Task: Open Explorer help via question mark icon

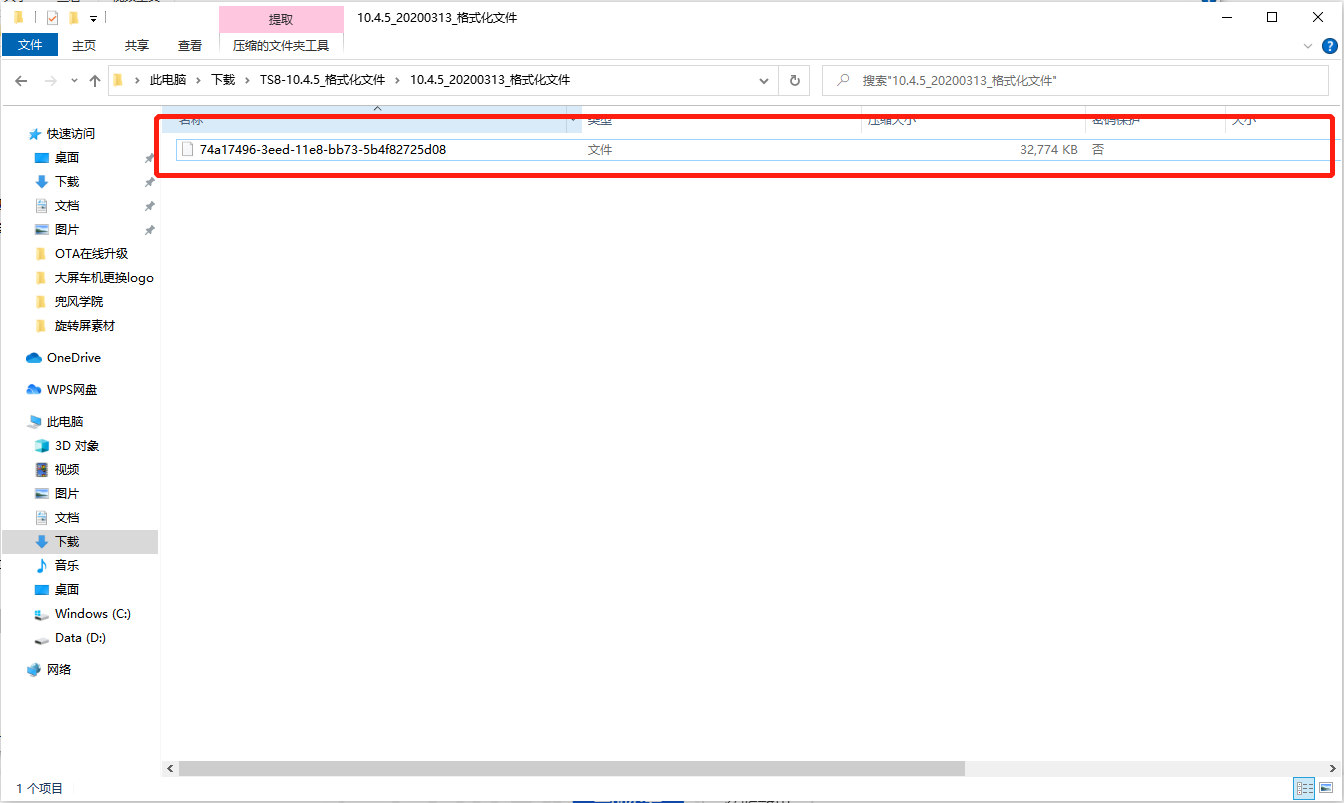Action: tap(1330, 46)
